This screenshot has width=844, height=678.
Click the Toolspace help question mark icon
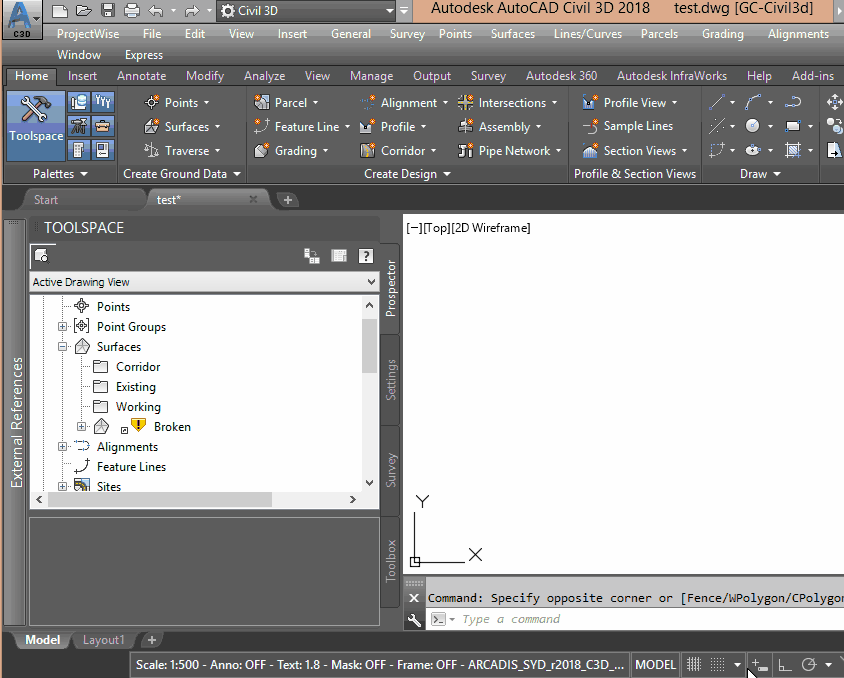[366, 256]
